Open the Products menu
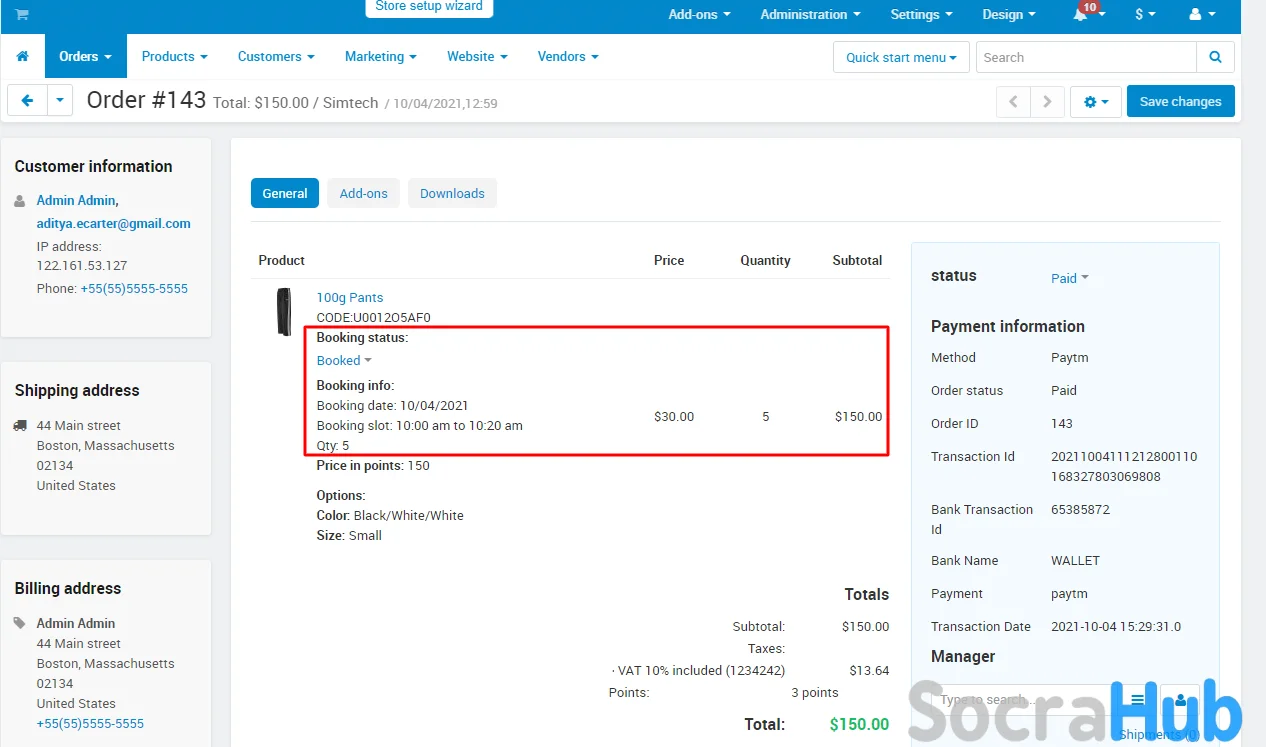 point(174,57)
